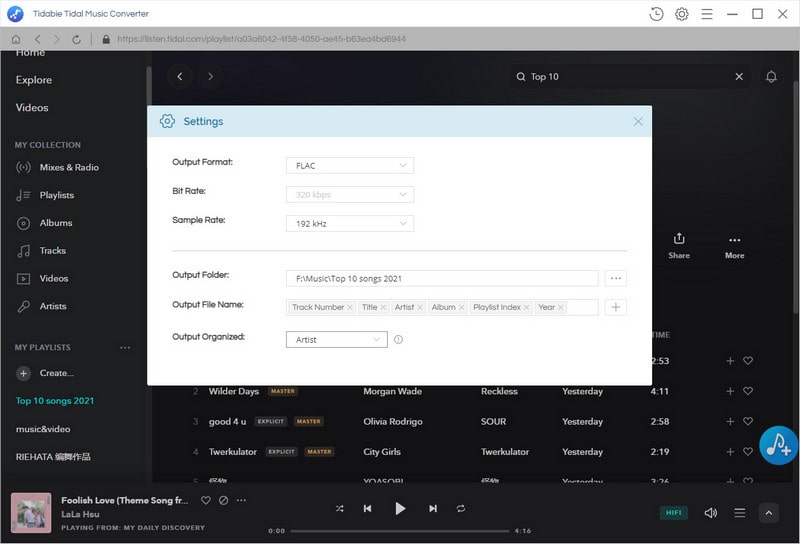
Task: Open the Output Organized Artist dropdown
Action: point(337,340)
